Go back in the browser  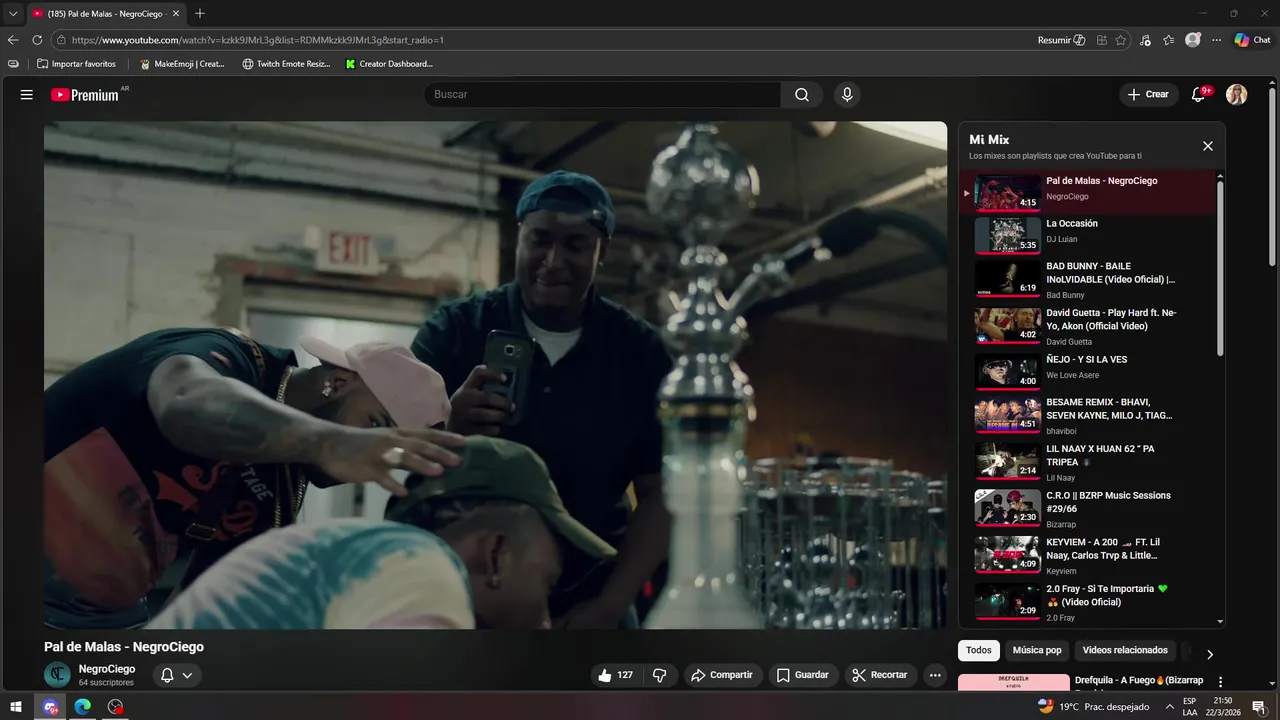click(x=13, y=40)
